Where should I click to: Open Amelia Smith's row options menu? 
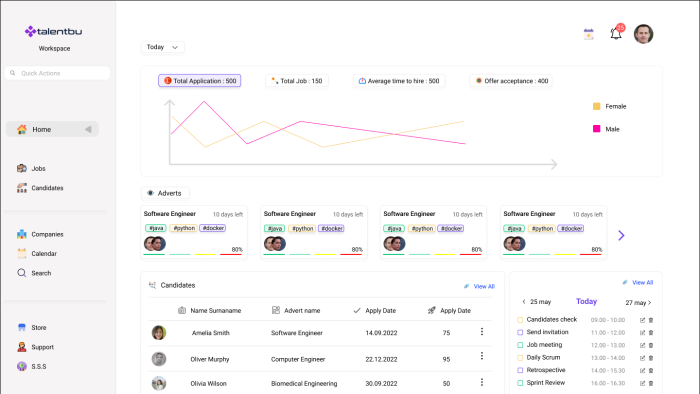(482, 332)
